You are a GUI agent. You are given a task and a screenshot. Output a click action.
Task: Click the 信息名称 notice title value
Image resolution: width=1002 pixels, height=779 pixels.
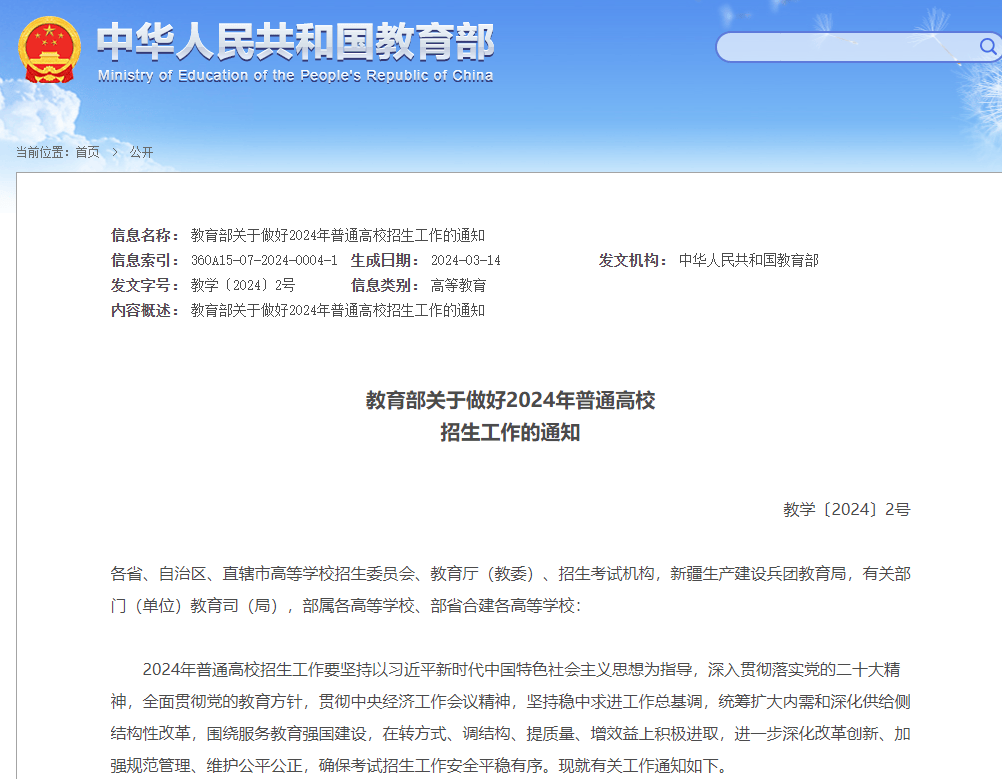(337, 236)
